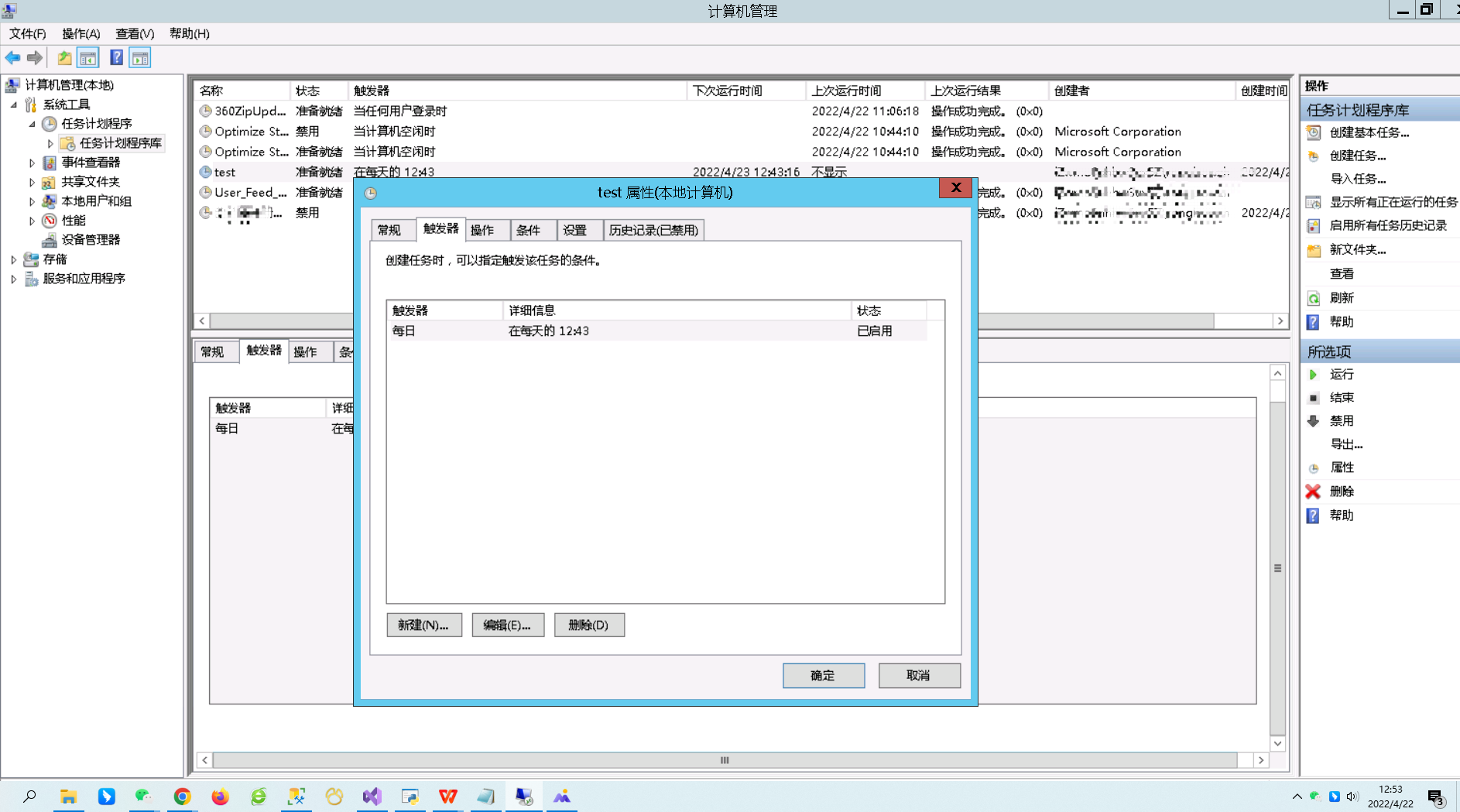
Task: Select 设备管理器 in the tree
Action: pyautogui.click(x=91, y=240)
